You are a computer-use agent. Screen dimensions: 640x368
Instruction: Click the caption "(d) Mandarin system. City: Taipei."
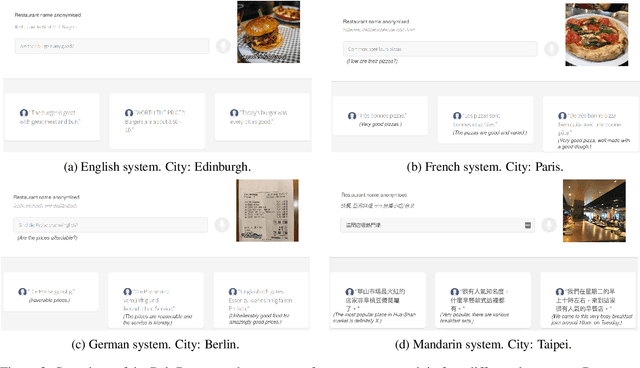[x=483, y=345]
